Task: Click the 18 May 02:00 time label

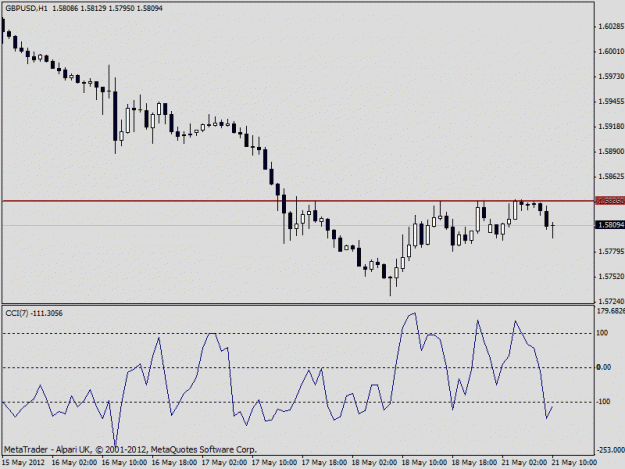Action: [x=374, y=463]
